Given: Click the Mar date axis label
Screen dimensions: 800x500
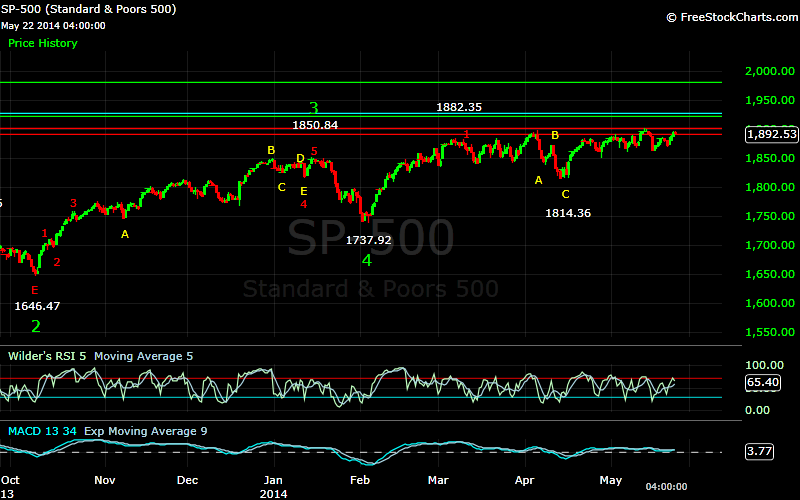Looking at the screenshot, I should [438, 481].
